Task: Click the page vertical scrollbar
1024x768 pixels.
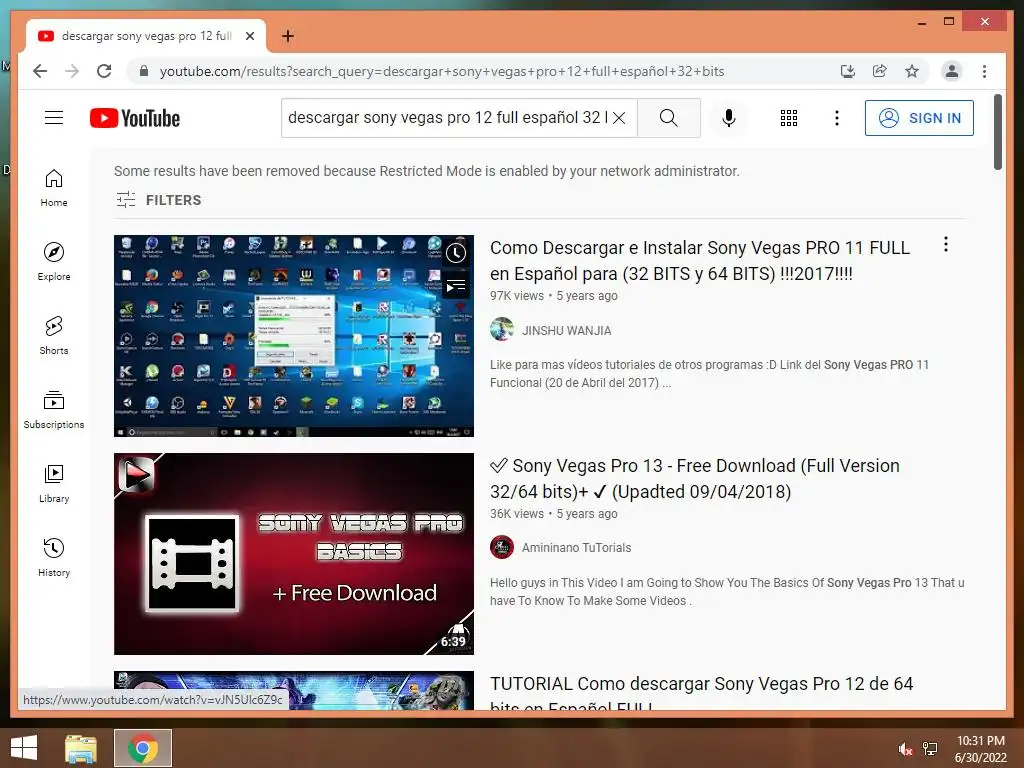Action: [998, 132]
